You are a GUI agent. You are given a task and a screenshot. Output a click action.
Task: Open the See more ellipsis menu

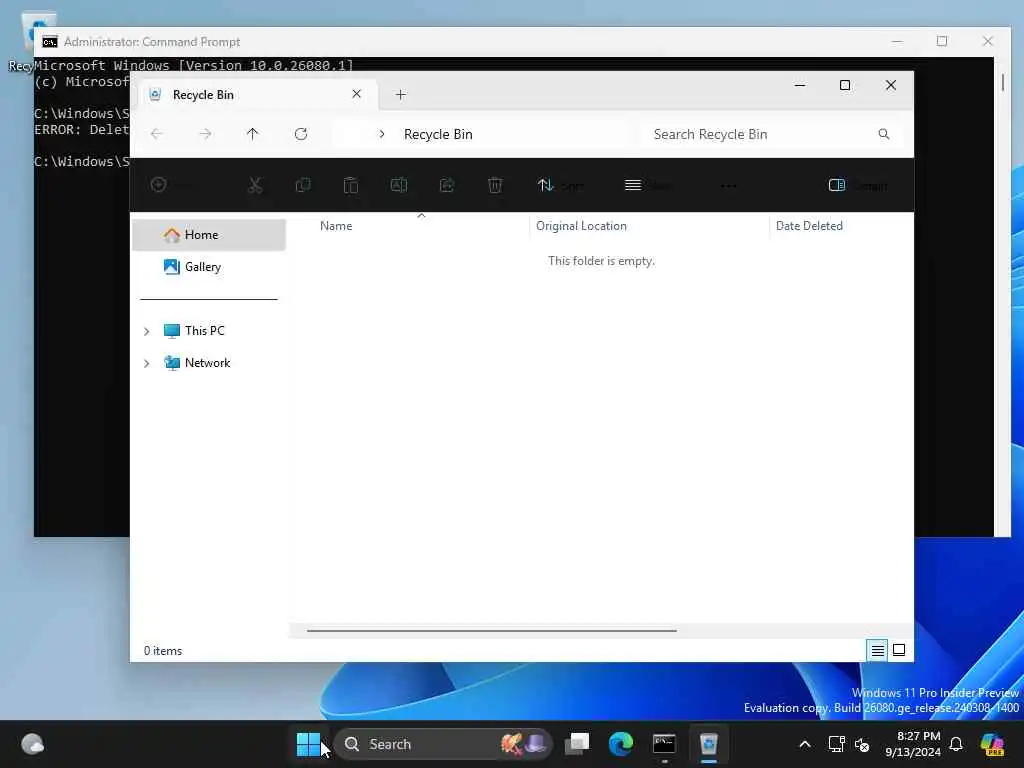(729, 186)
